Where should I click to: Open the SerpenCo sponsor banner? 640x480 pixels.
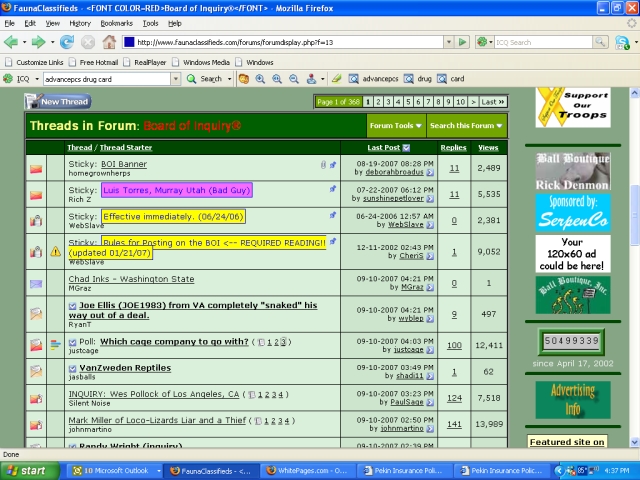[x=573, y=213]
